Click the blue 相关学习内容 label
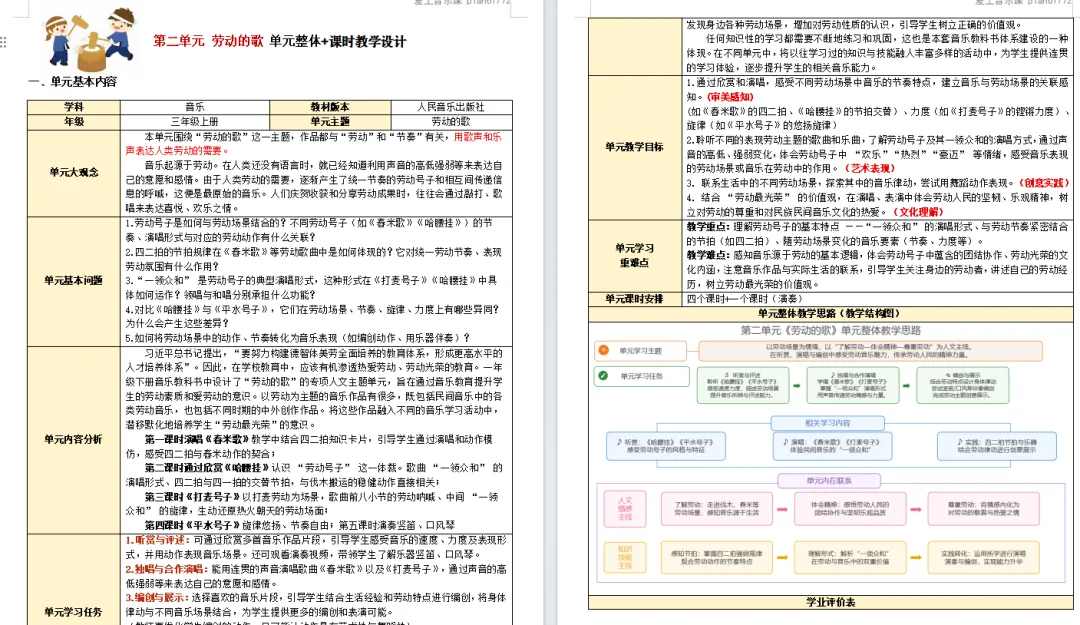This screenshot has height=625, width=1080. pos(827,423)
